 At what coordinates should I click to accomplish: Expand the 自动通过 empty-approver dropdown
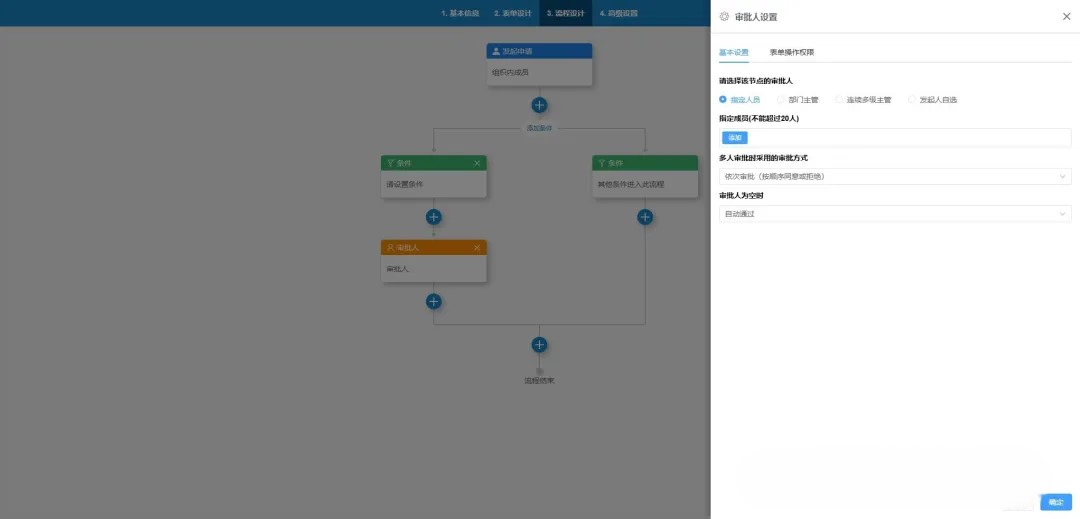pyautogui.click(x=894, y=214)
